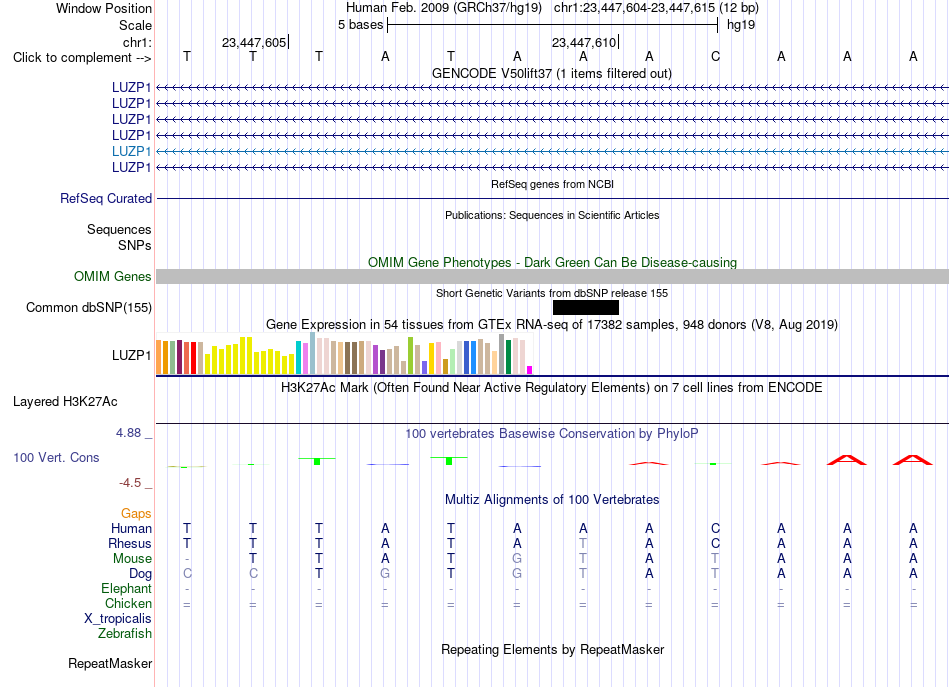Click the -4.5 PhyloP lower value

pyautogui.click(x=130, y=483)
